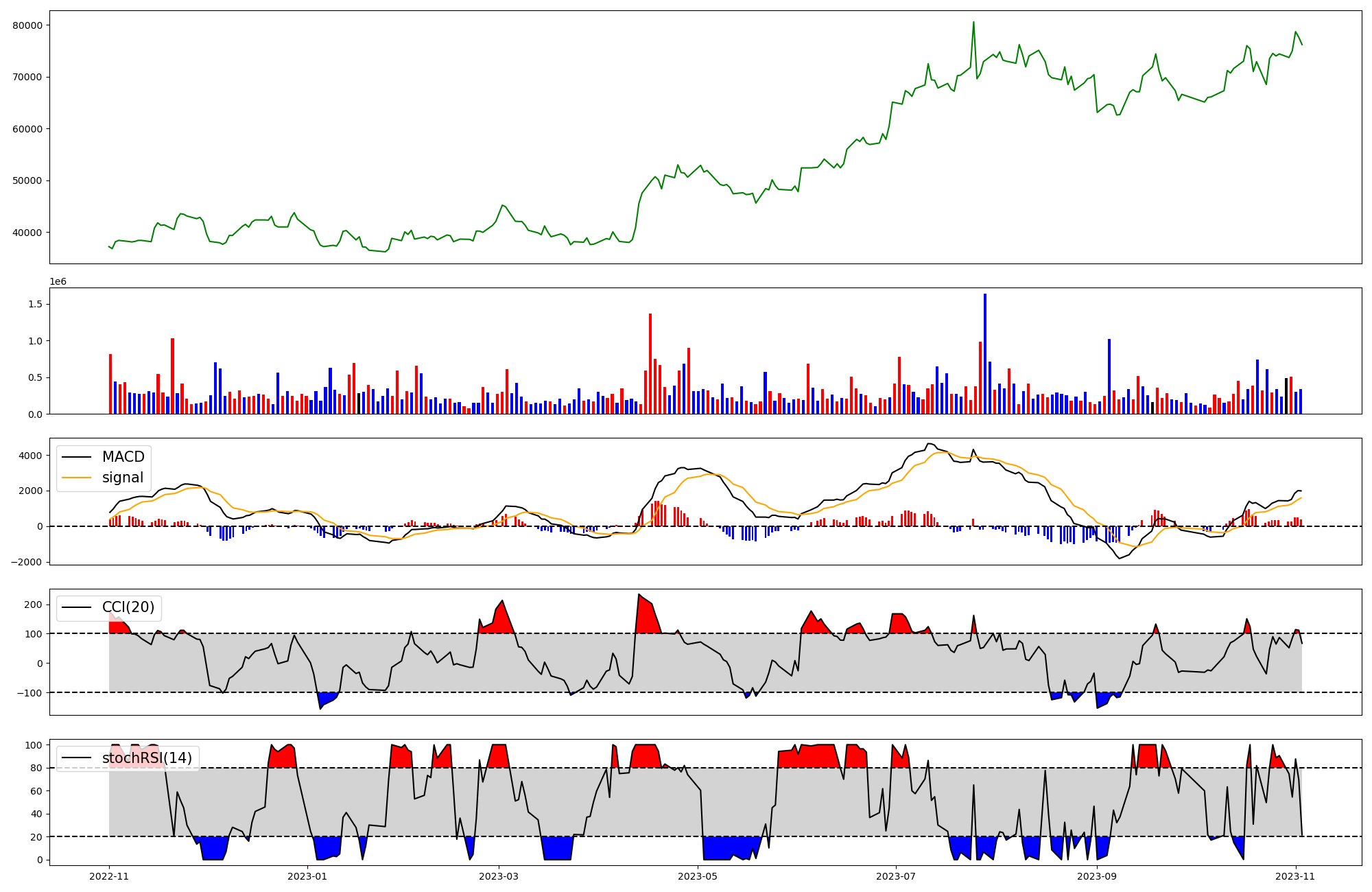1372x892 pixels.
Task: Click the 1.5 label on volume axis
Action: pos(34,304)
